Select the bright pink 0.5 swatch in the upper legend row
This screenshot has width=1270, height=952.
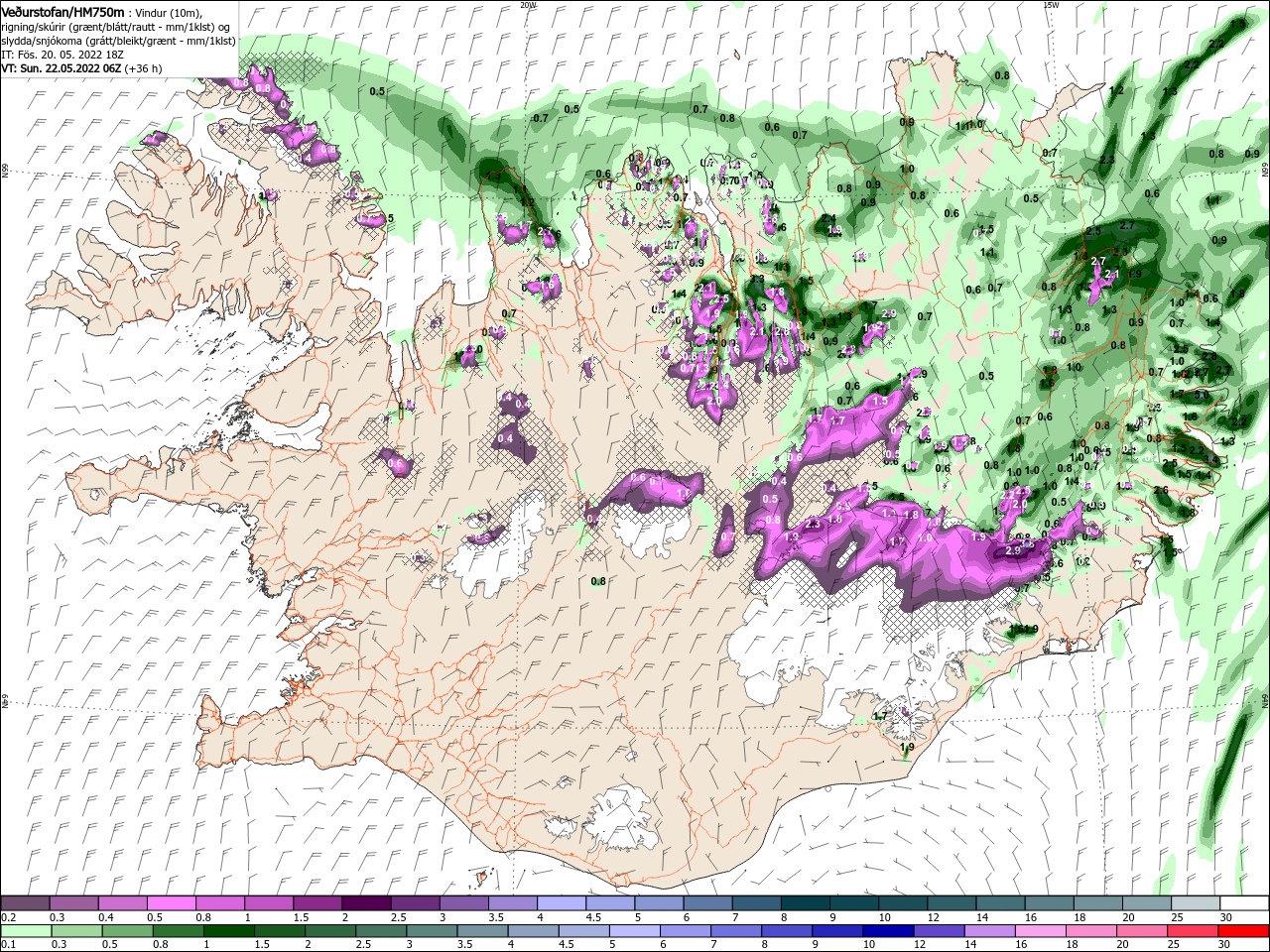pyautogui.click(x=171, y=903)
